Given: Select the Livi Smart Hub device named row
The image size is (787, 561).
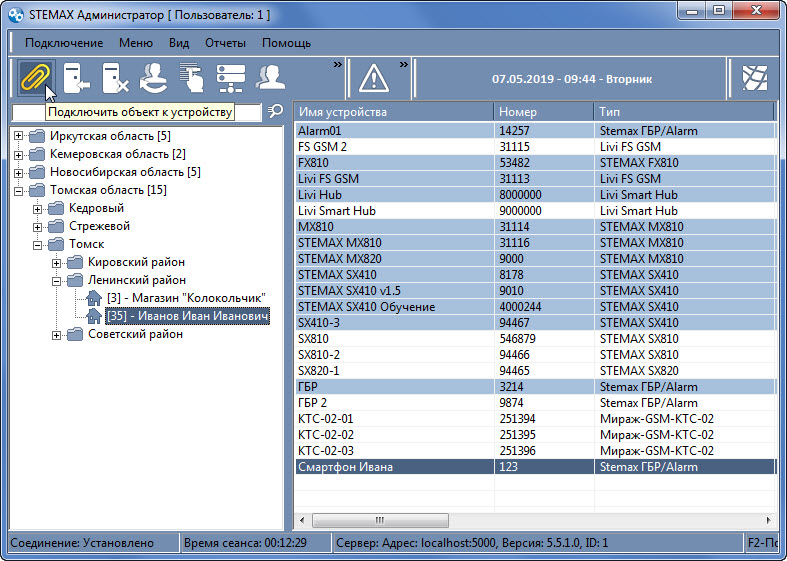Looking at the screenshot, I should click(x=535, y=211).
